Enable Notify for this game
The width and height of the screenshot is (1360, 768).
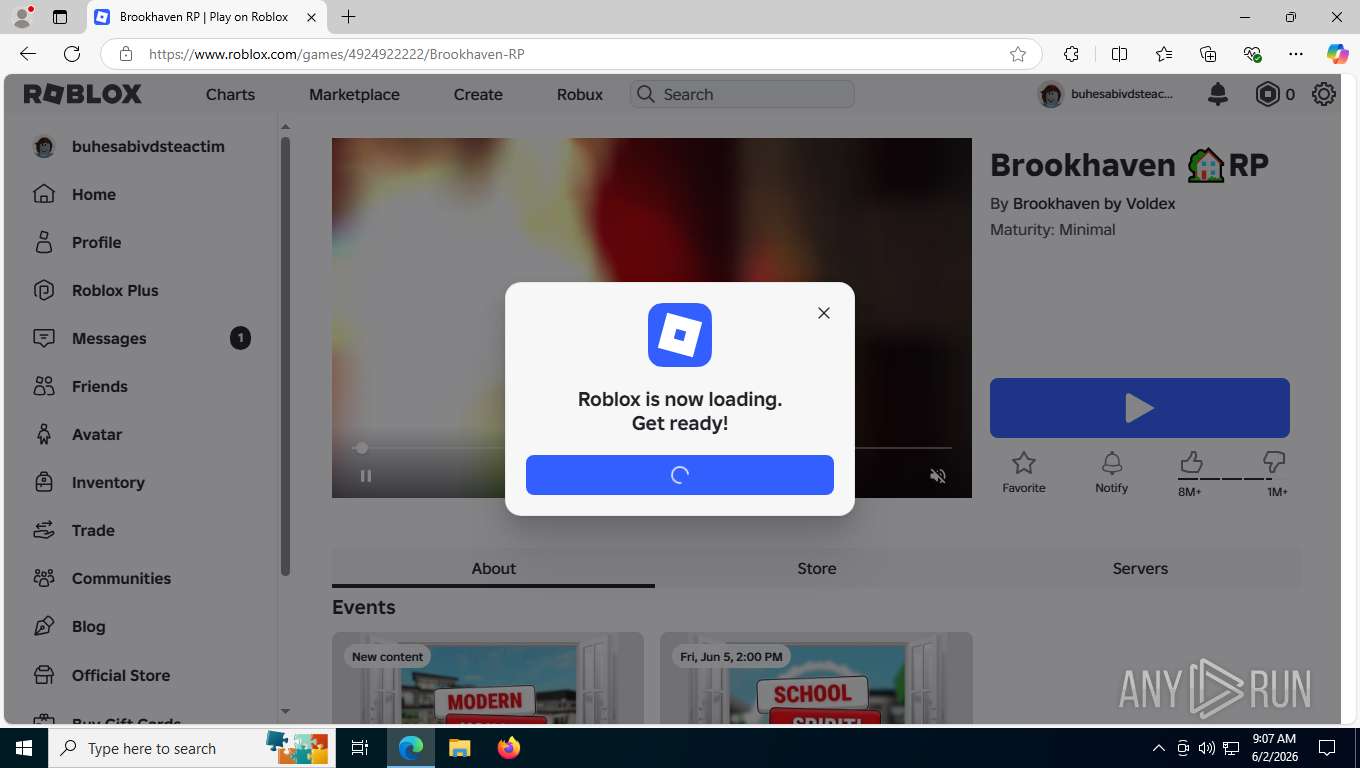coord(1111,471)
